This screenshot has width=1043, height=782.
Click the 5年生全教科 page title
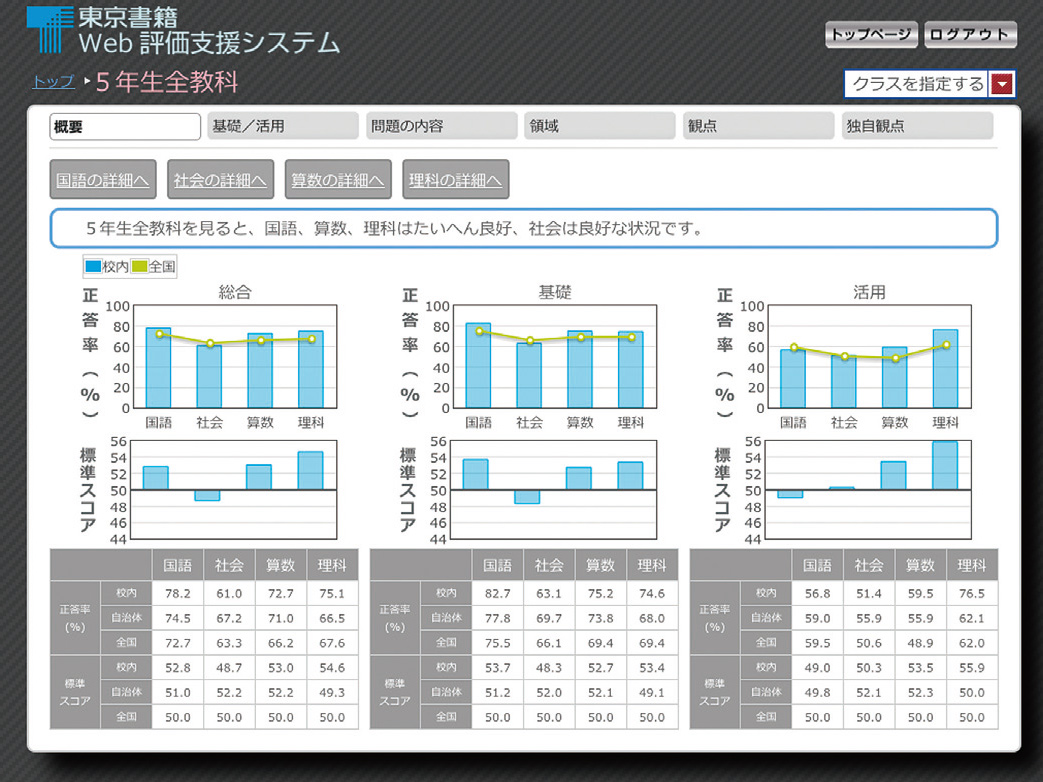(x=167, y=82)
